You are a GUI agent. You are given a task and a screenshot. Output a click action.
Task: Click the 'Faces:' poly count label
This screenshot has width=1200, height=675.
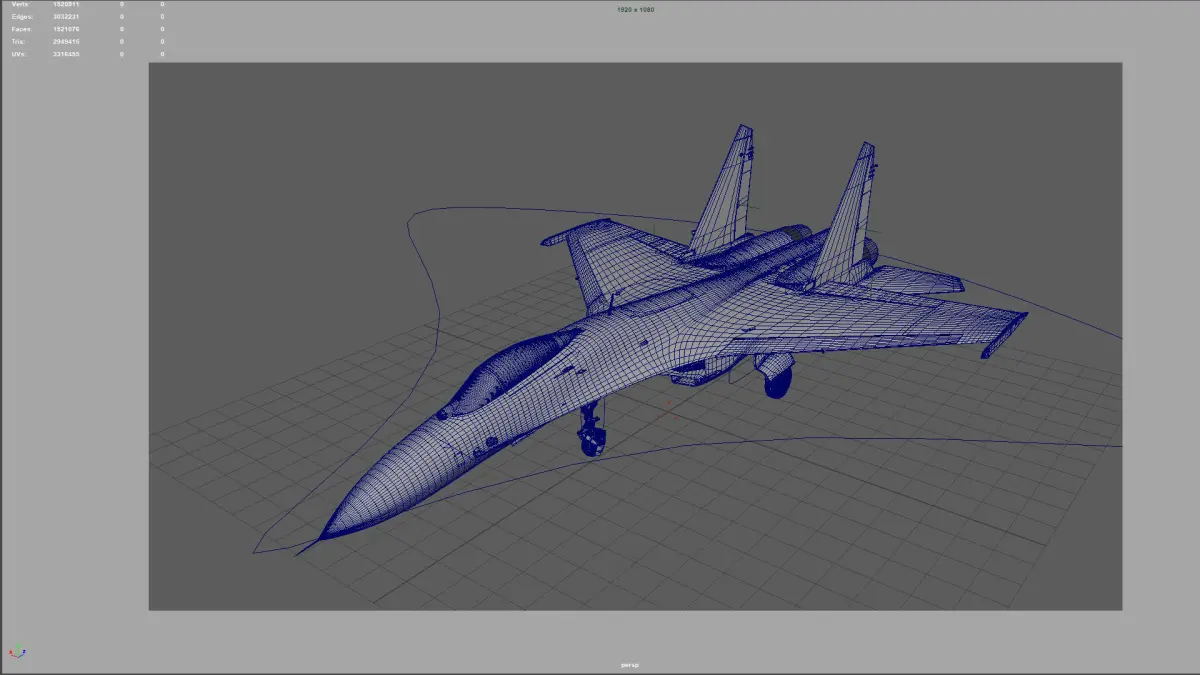point(23,29)
